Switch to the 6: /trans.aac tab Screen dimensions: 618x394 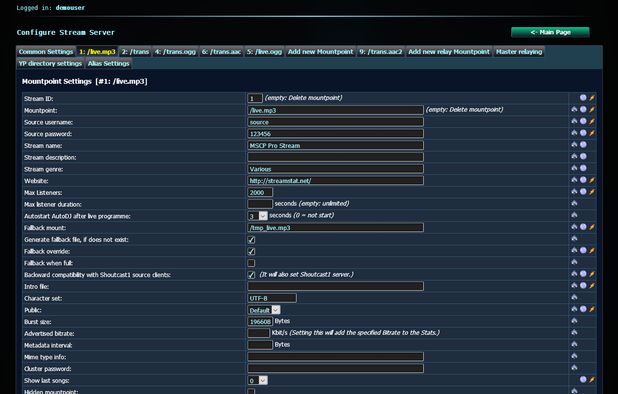[x=221, y=52]
